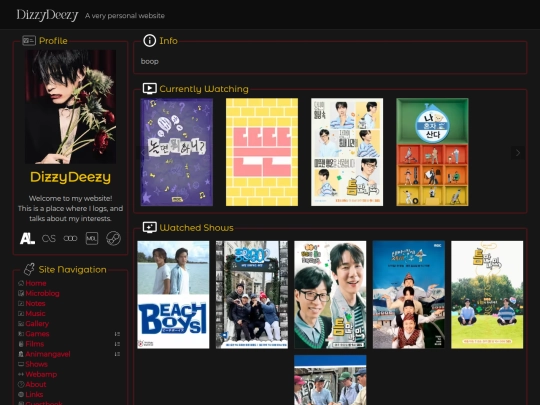540x405 pixels.
Task: Open the group-on-bench street poster
Action: click(252, 294)
